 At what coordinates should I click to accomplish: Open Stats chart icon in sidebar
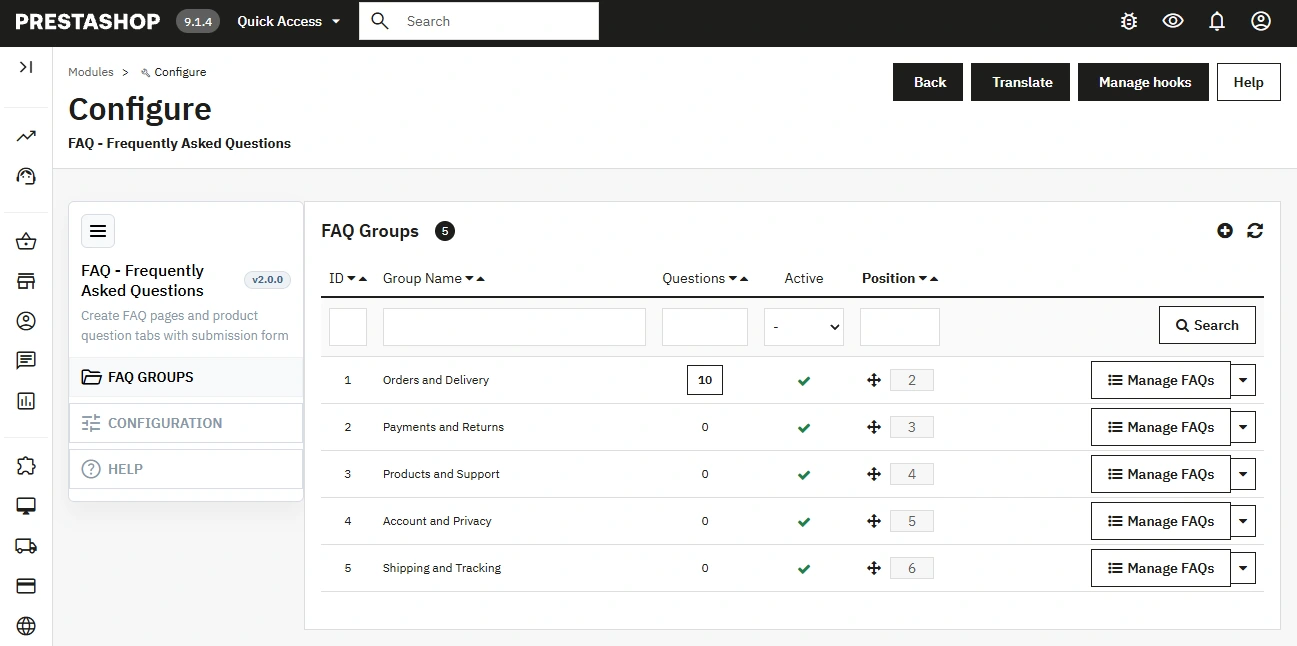(26, 401)
